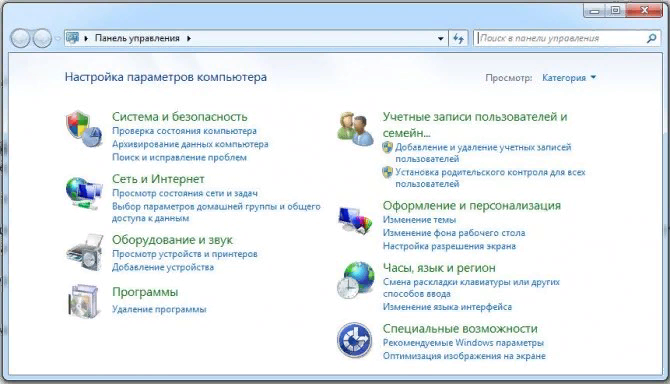Open the User Accounts people icon
Viewport: 670px width, 384px height.
pyautogui.click(x=355, y=129)
